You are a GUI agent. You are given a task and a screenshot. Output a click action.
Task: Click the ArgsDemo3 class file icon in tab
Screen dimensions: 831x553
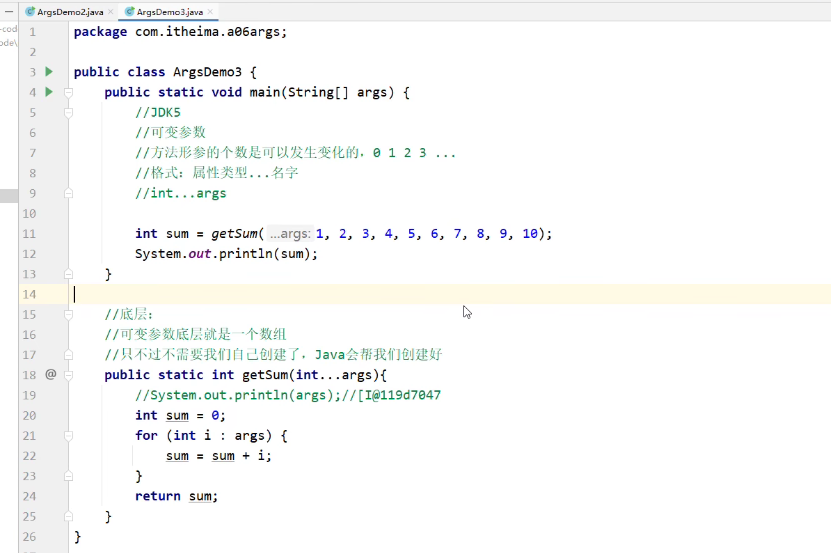coord(129,12)
